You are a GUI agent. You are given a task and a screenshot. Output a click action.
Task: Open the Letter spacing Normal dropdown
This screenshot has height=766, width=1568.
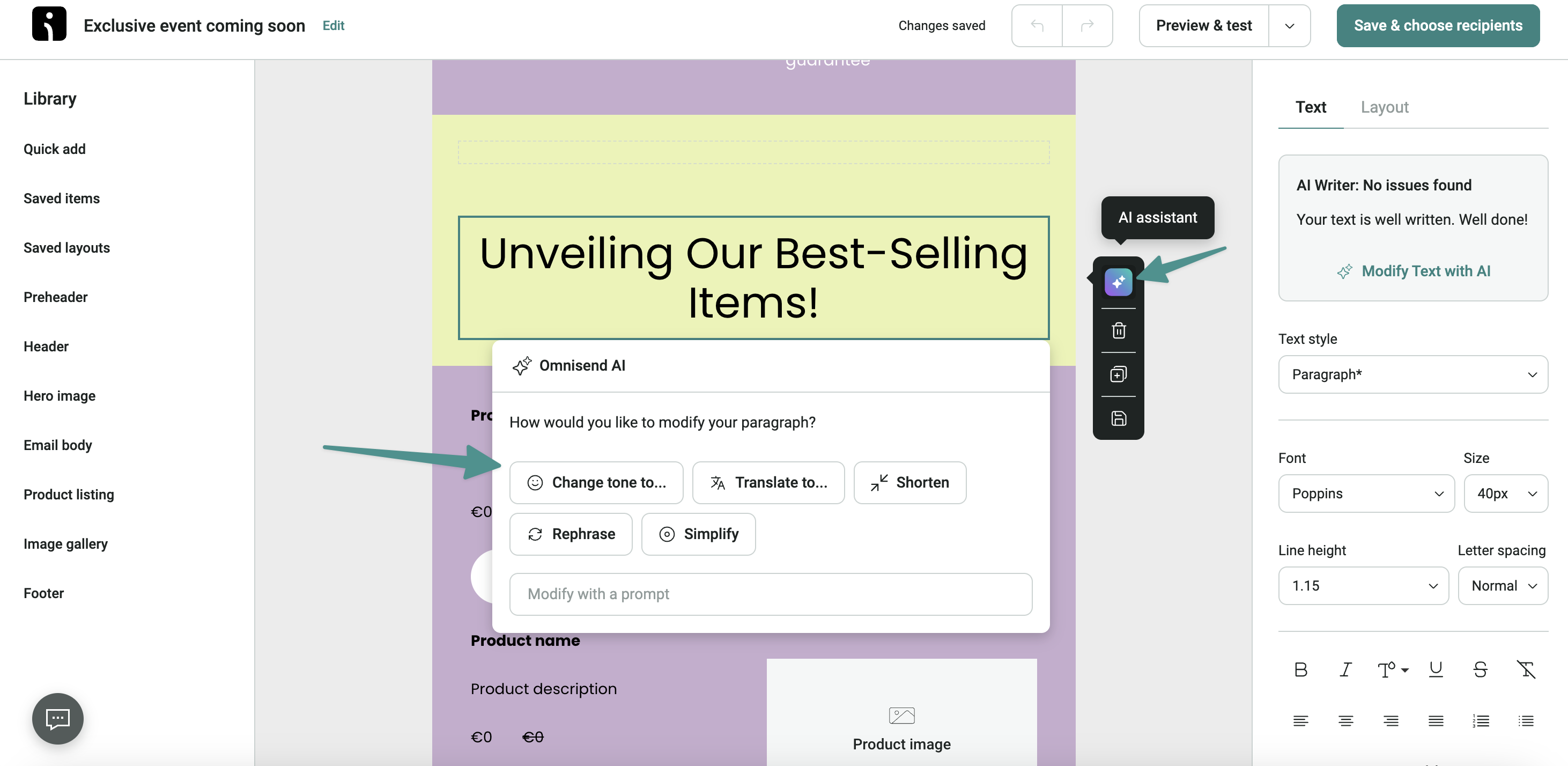point(1503,586)
